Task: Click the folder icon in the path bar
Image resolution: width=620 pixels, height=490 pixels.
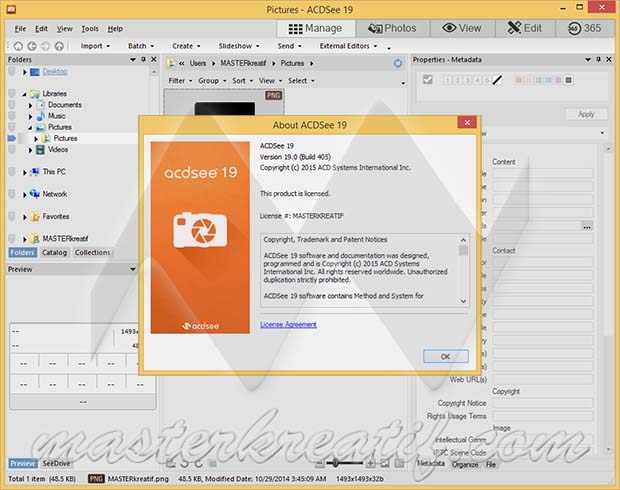Action: (x=171, y=63)
